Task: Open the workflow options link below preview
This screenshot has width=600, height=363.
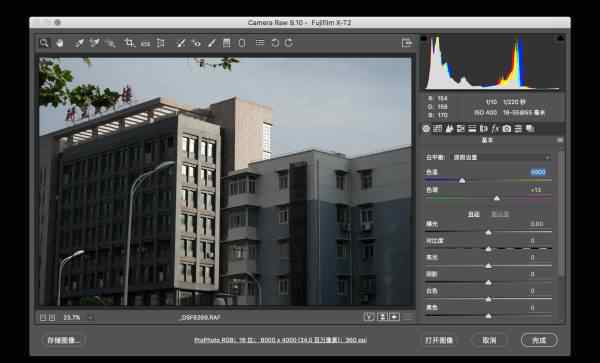Action: pos(280,340)
